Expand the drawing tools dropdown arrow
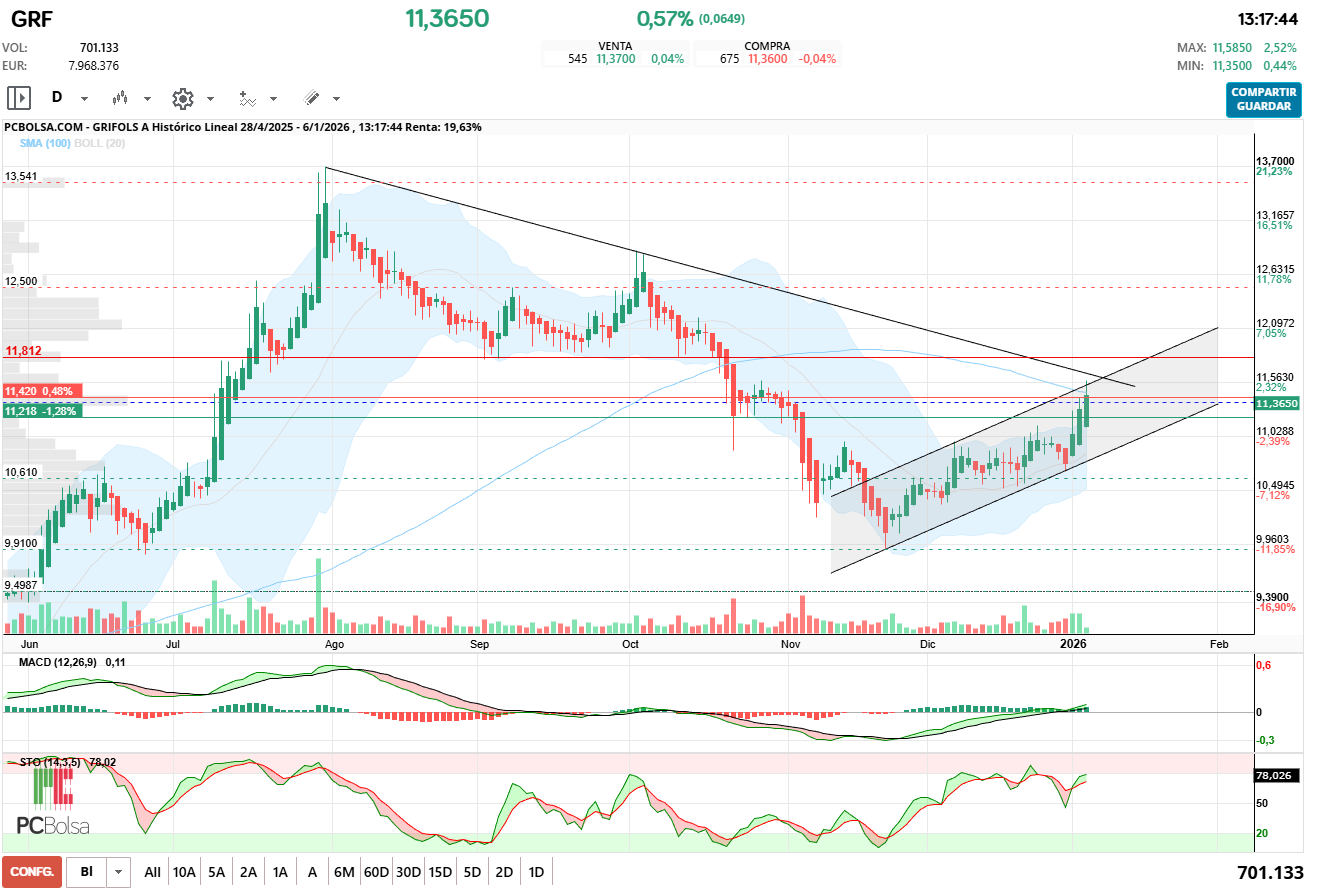Image resolution: width=1317 pixels, height=893 pixels. [x=336, y=99]
